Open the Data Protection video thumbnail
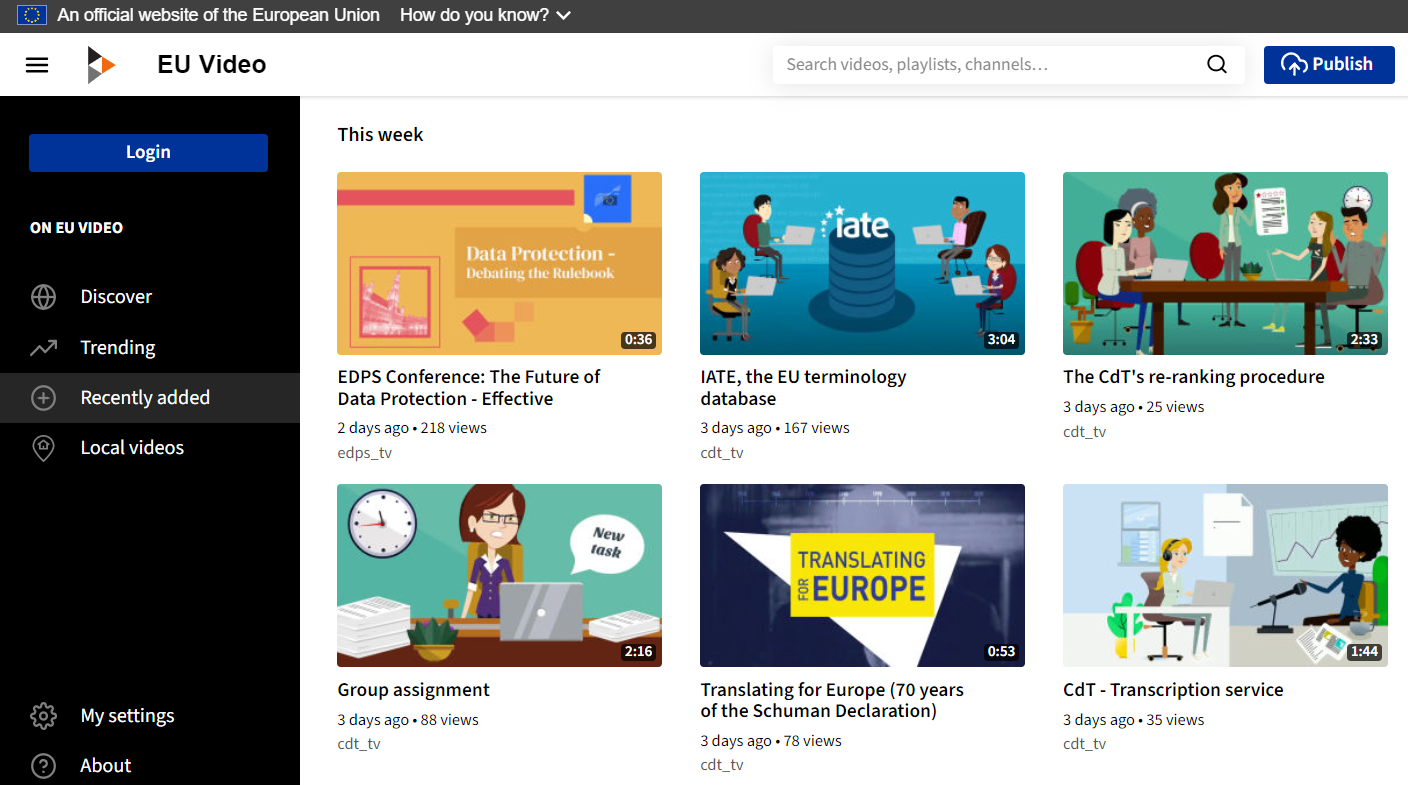 499,263
